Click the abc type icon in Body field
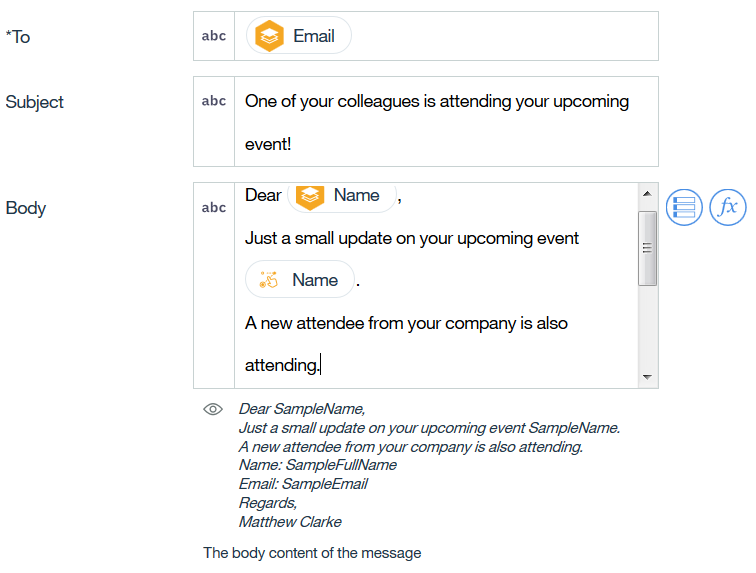This screenshot has height=573, width=756. [214, 208]
